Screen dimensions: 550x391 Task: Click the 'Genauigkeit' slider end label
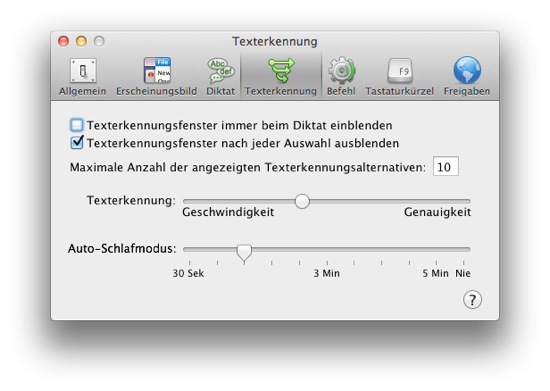click(437, 213)
